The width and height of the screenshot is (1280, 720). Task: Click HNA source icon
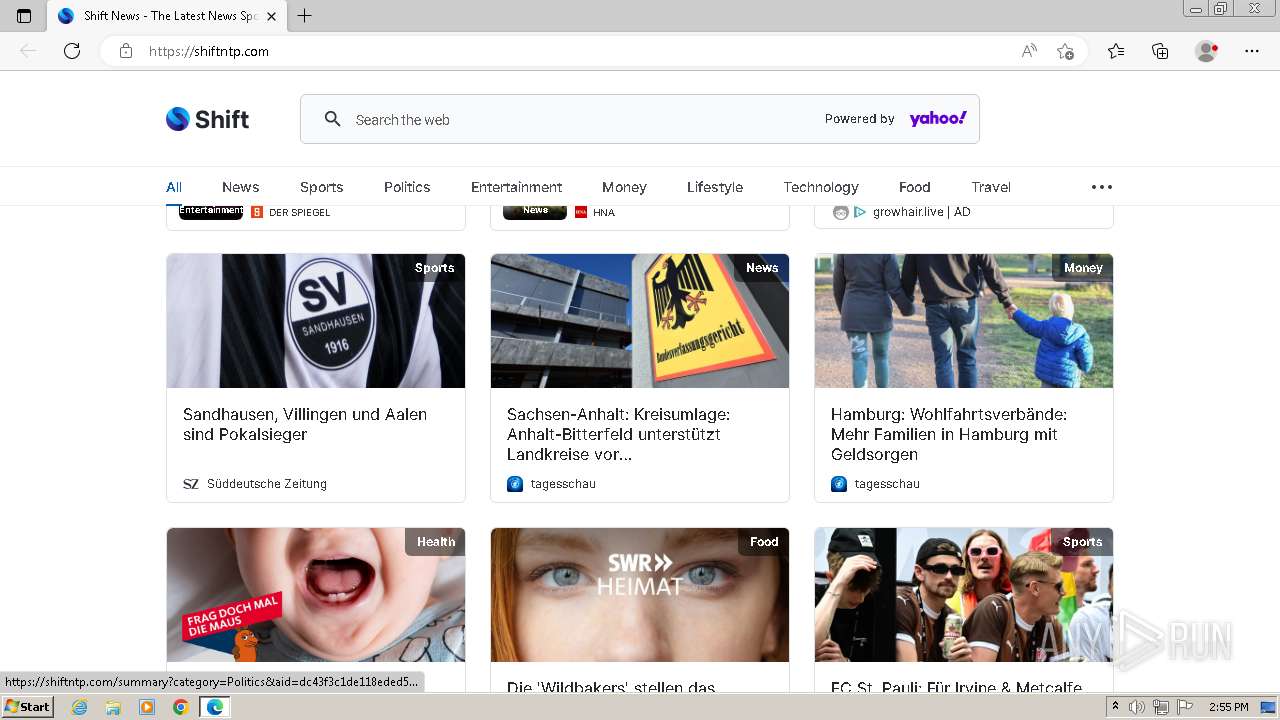[x=581, y=212]
